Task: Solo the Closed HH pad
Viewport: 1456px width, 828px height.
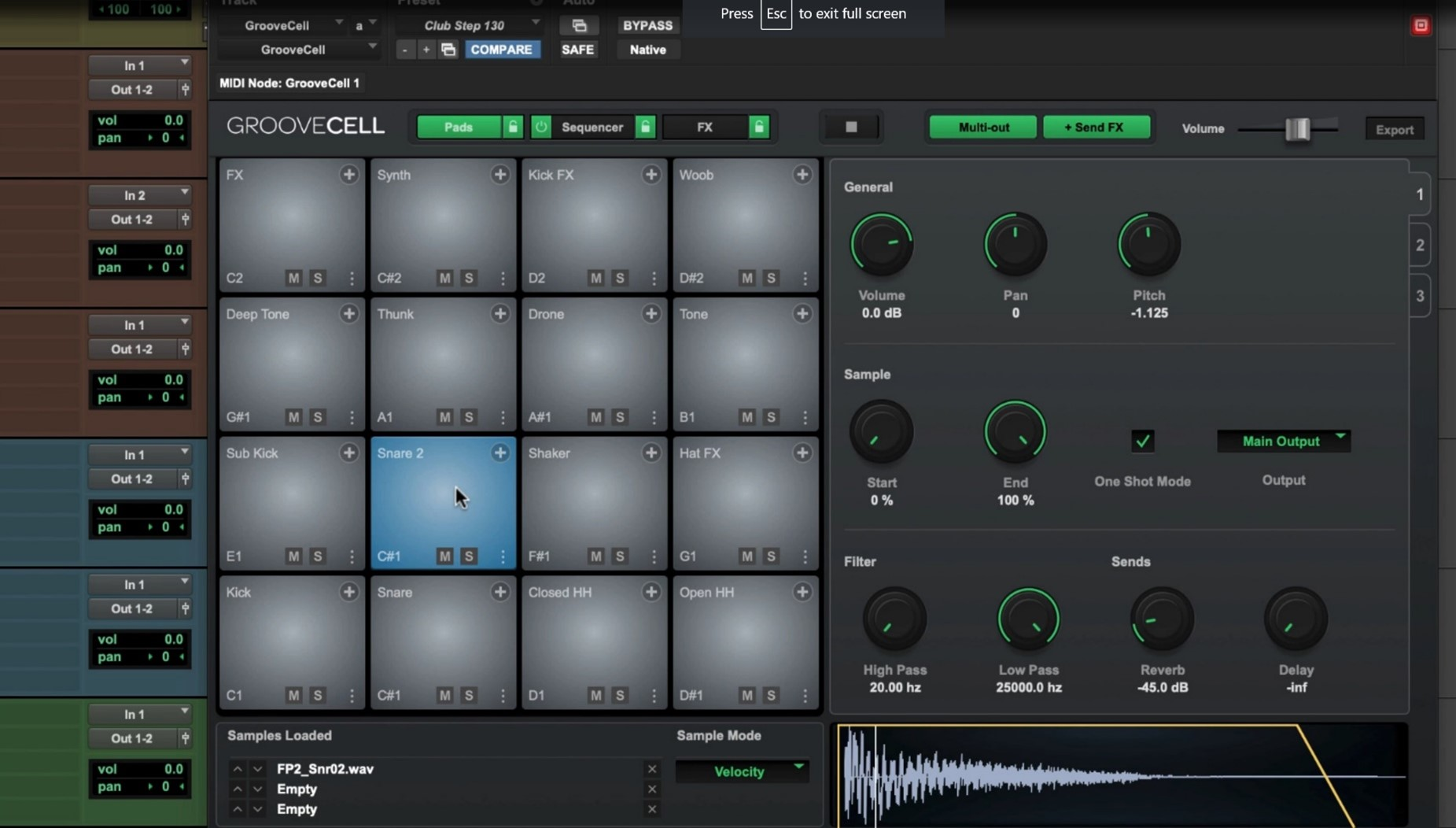Action: (620, 696)
